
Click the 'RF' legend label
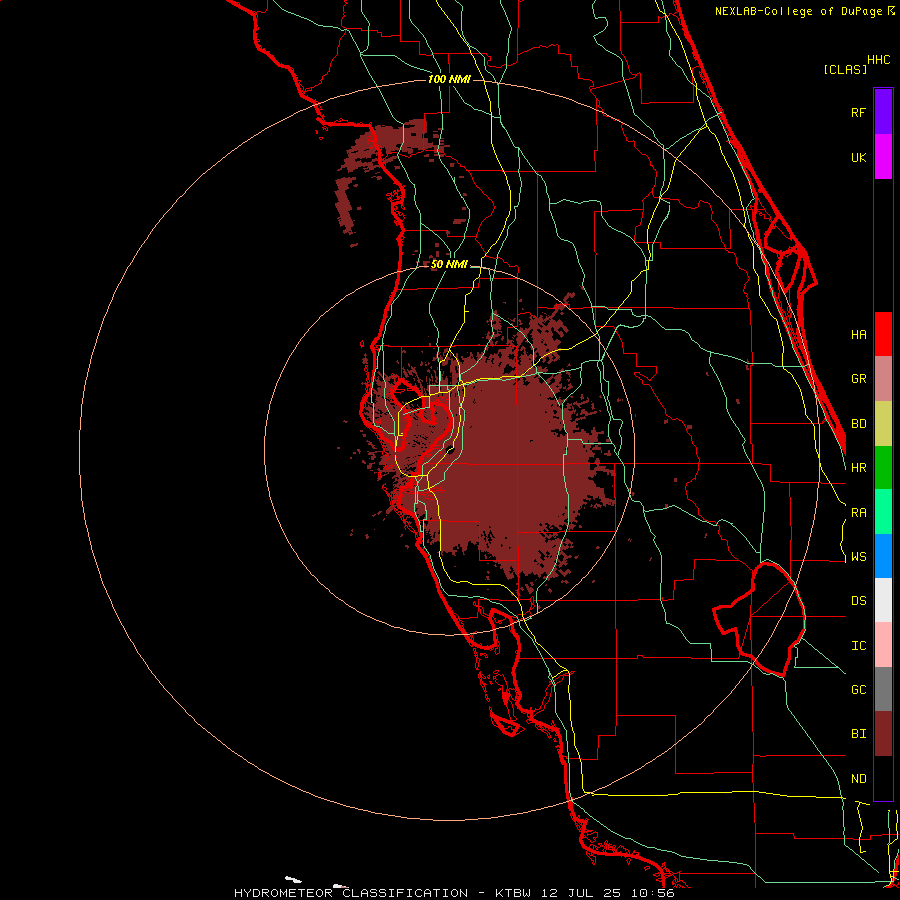pyautogui.click(x=858, y=112)
